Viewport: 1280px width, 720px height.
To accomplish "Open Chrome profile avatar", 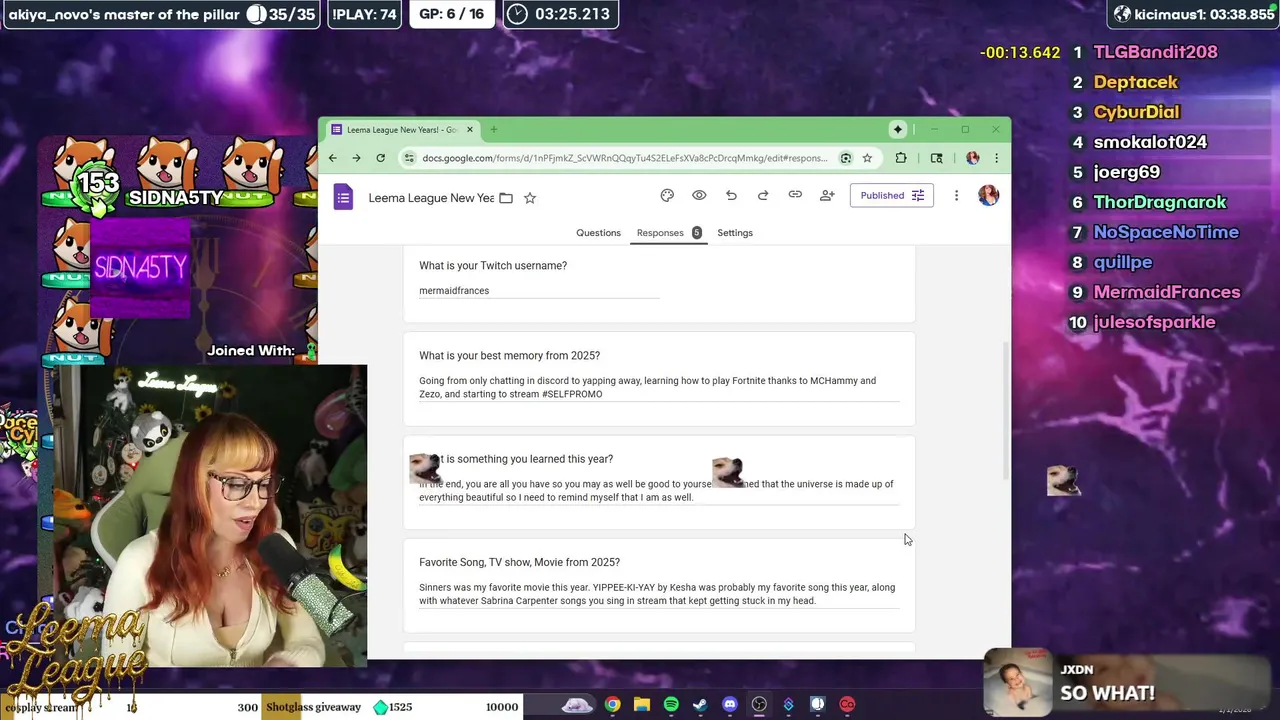I will [972, 158].
